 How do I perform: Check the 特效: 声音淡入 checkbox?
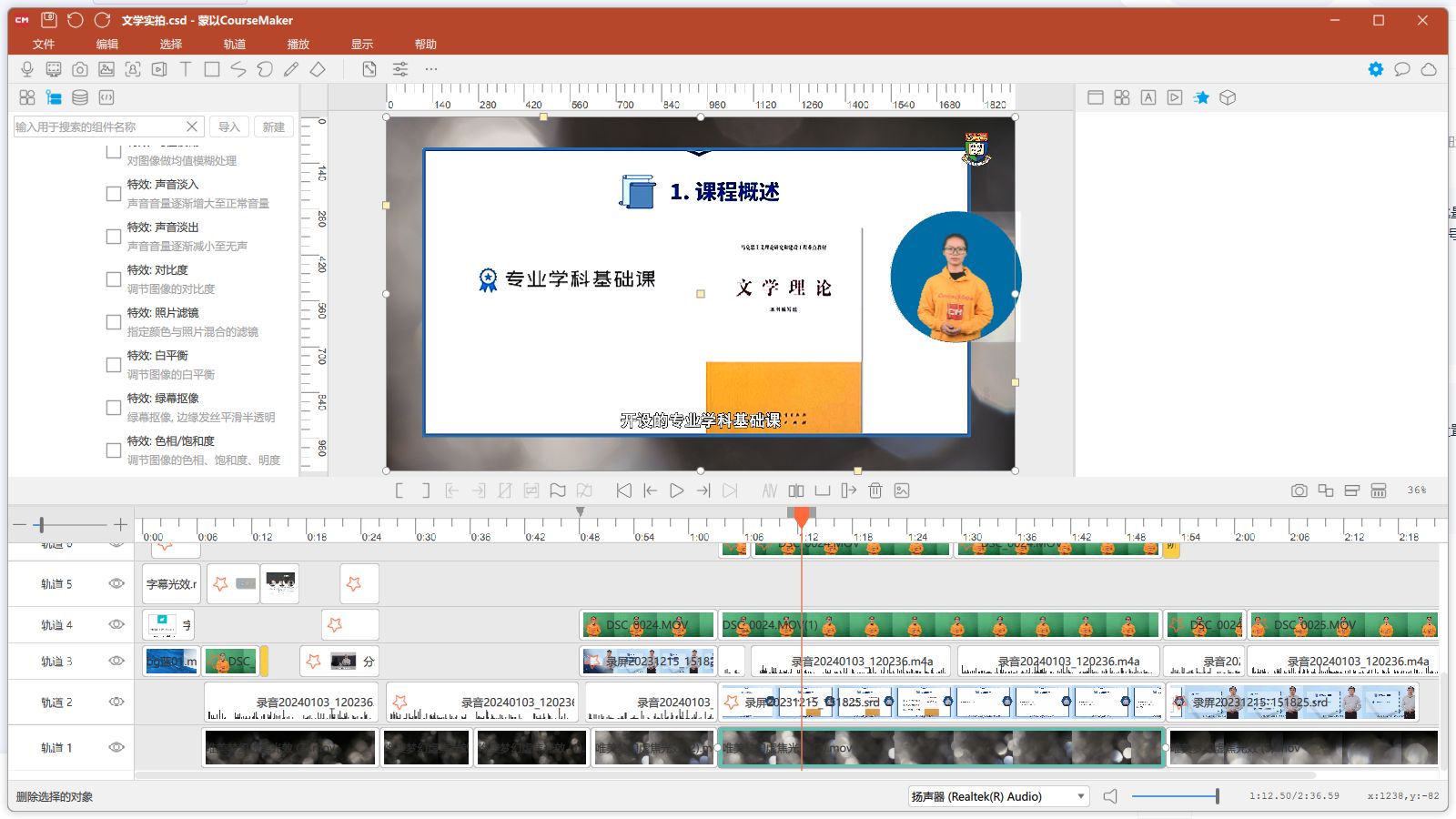point(114,194)
